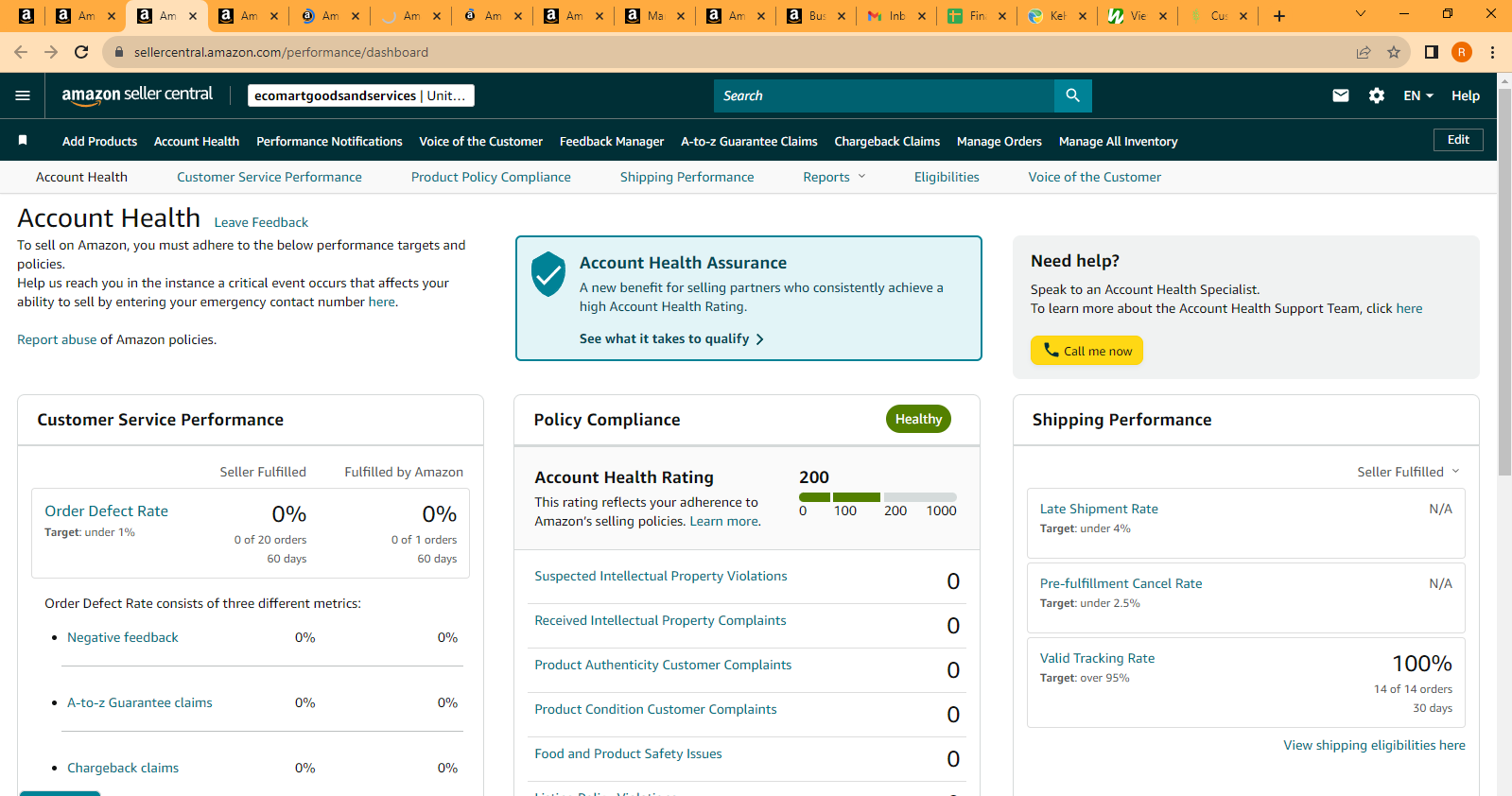Open a new browser tab
Viewport: 1512px width, 796px height.
[x=1279, y=16]
